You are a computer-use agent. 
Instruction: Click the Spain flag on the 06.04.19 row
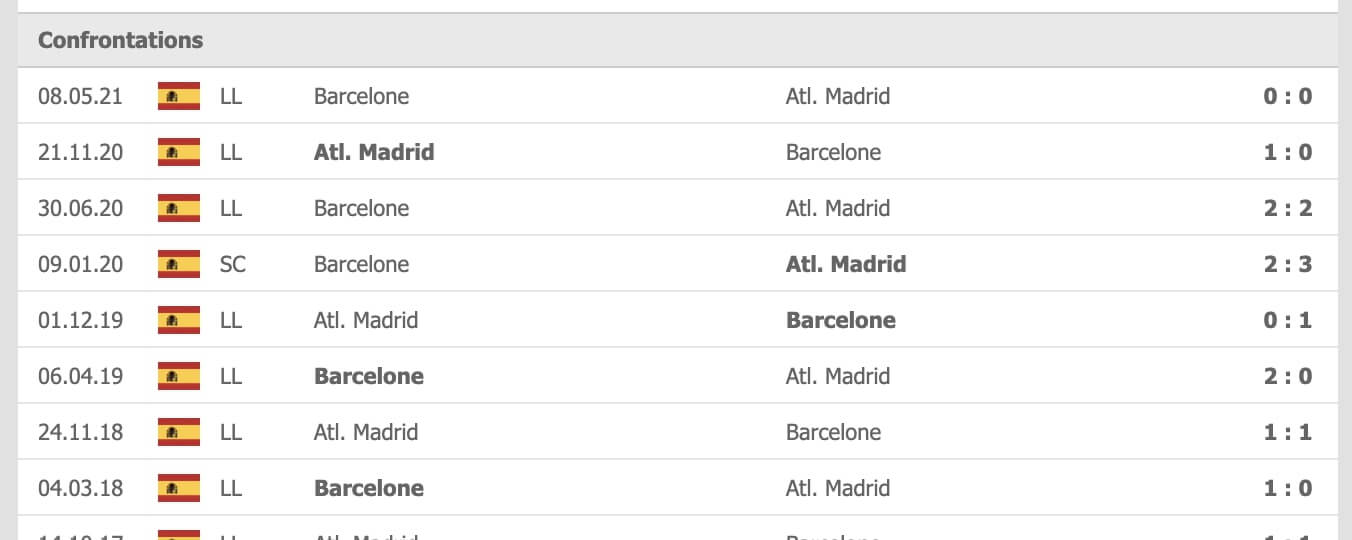click(179, 376)
